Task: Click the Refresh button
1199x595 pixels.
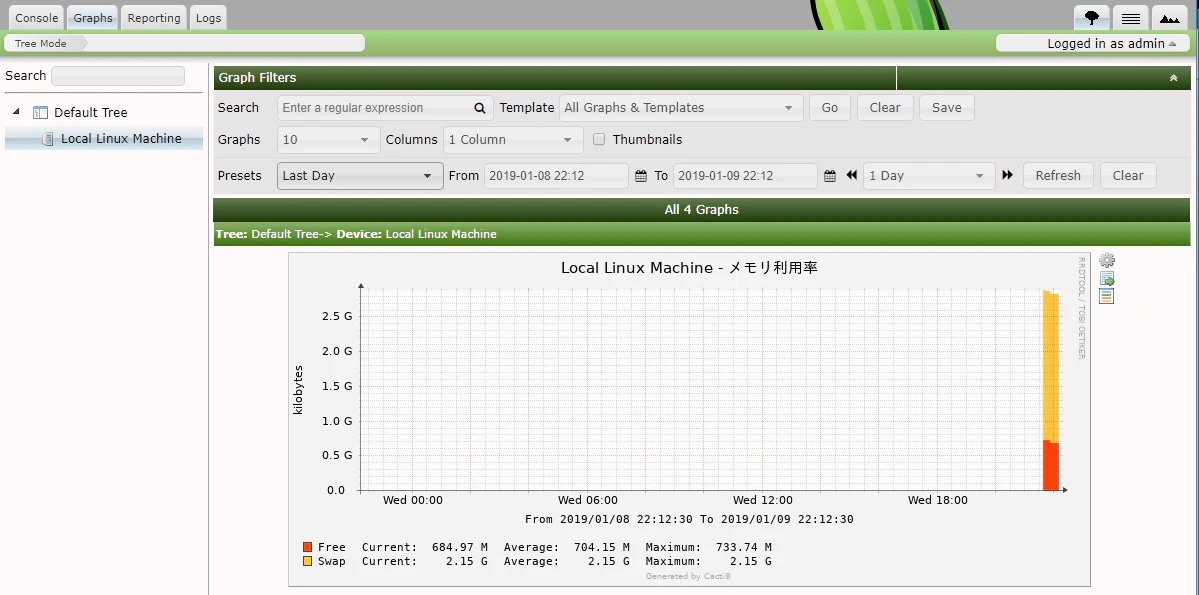Action: click(1058, 176)
